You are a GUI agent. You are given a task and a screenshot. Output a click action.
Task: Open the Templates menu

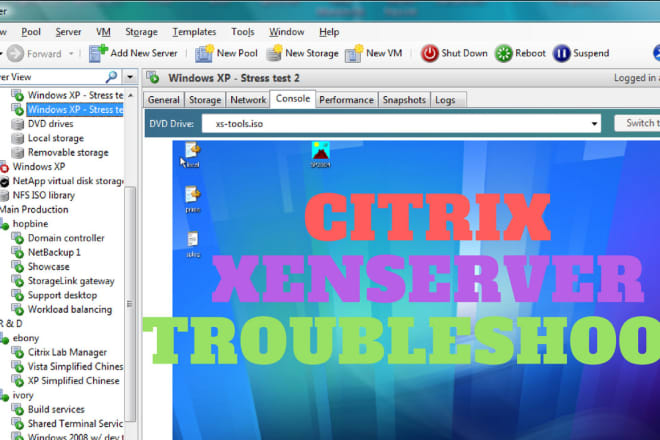coord(194,32)
